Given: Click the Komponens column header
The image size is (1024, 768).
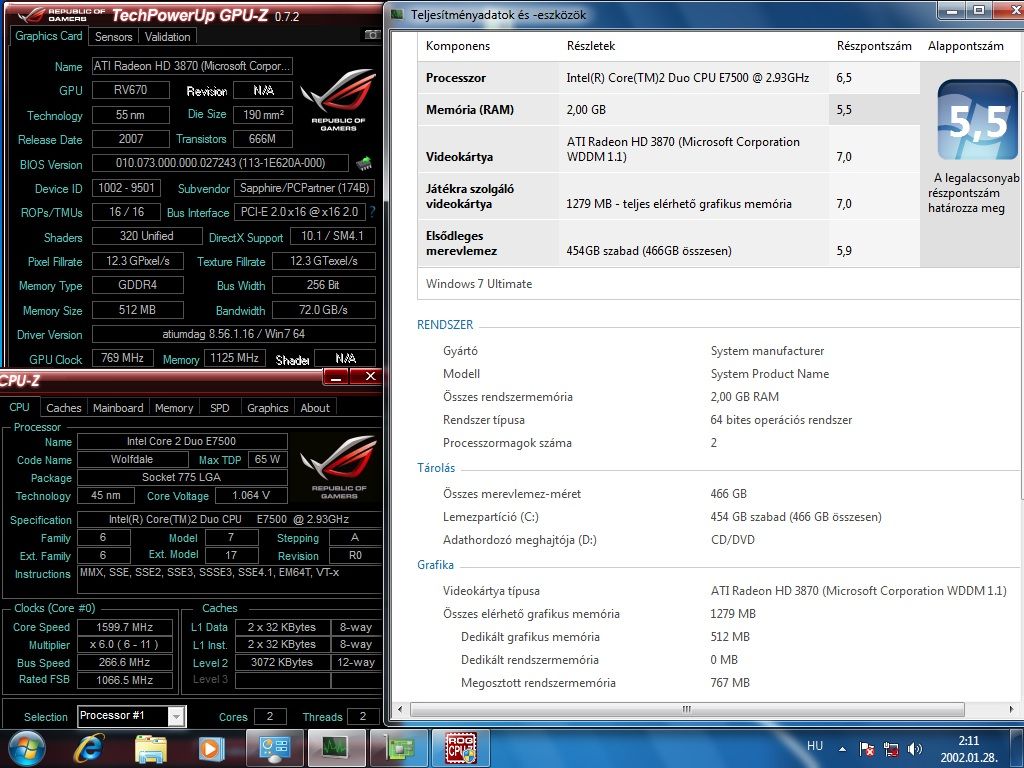Looking at the screenshot, I should tap(457, 46).
